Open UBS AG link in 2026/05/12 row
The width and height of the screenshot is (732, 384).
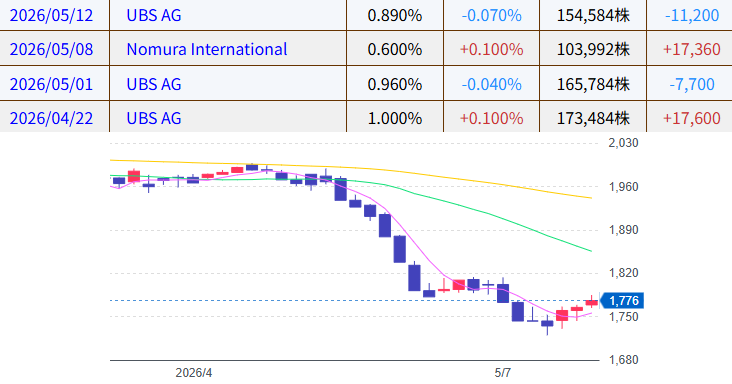tap(154, 15)
